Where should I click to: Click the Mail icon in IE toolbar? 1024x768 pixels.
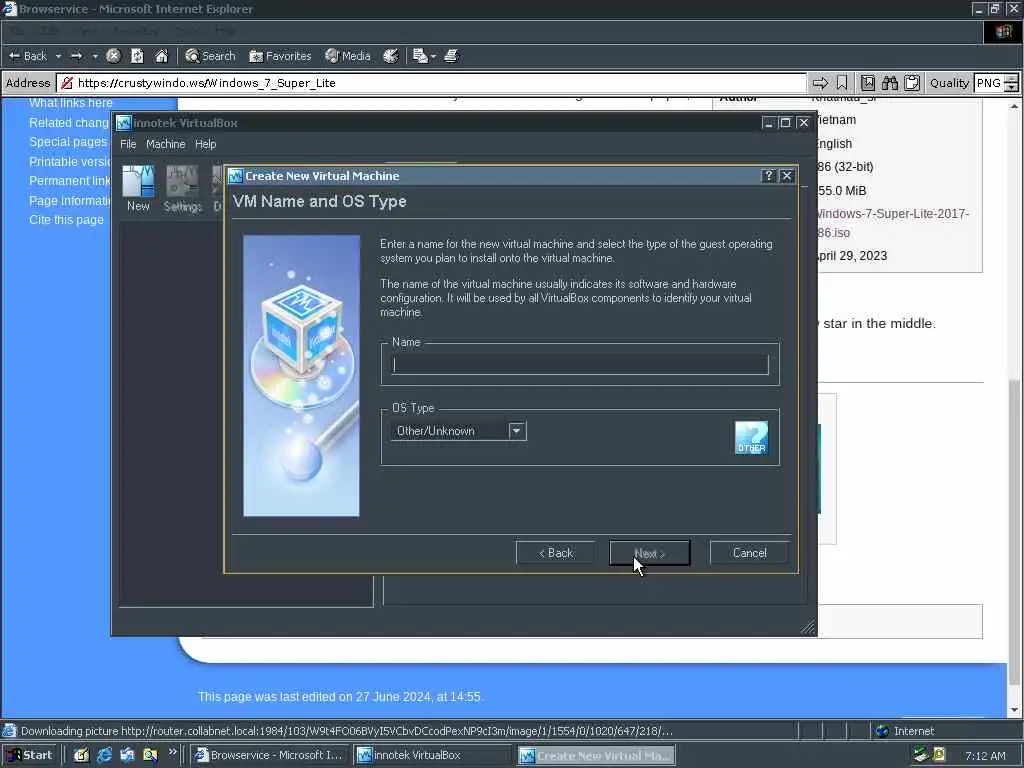[x=423, y=56]
